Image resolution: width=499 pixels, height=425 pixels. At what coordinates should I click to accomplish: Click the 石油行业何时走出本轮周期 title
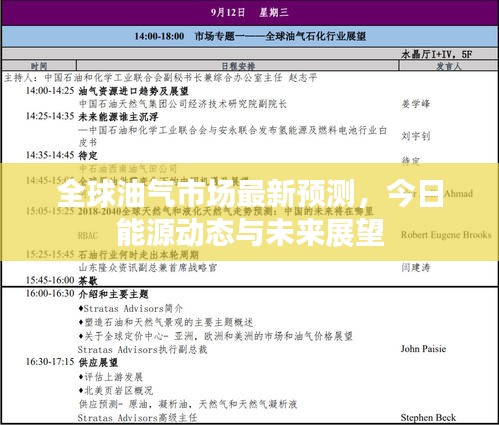(x=138, y=255)
